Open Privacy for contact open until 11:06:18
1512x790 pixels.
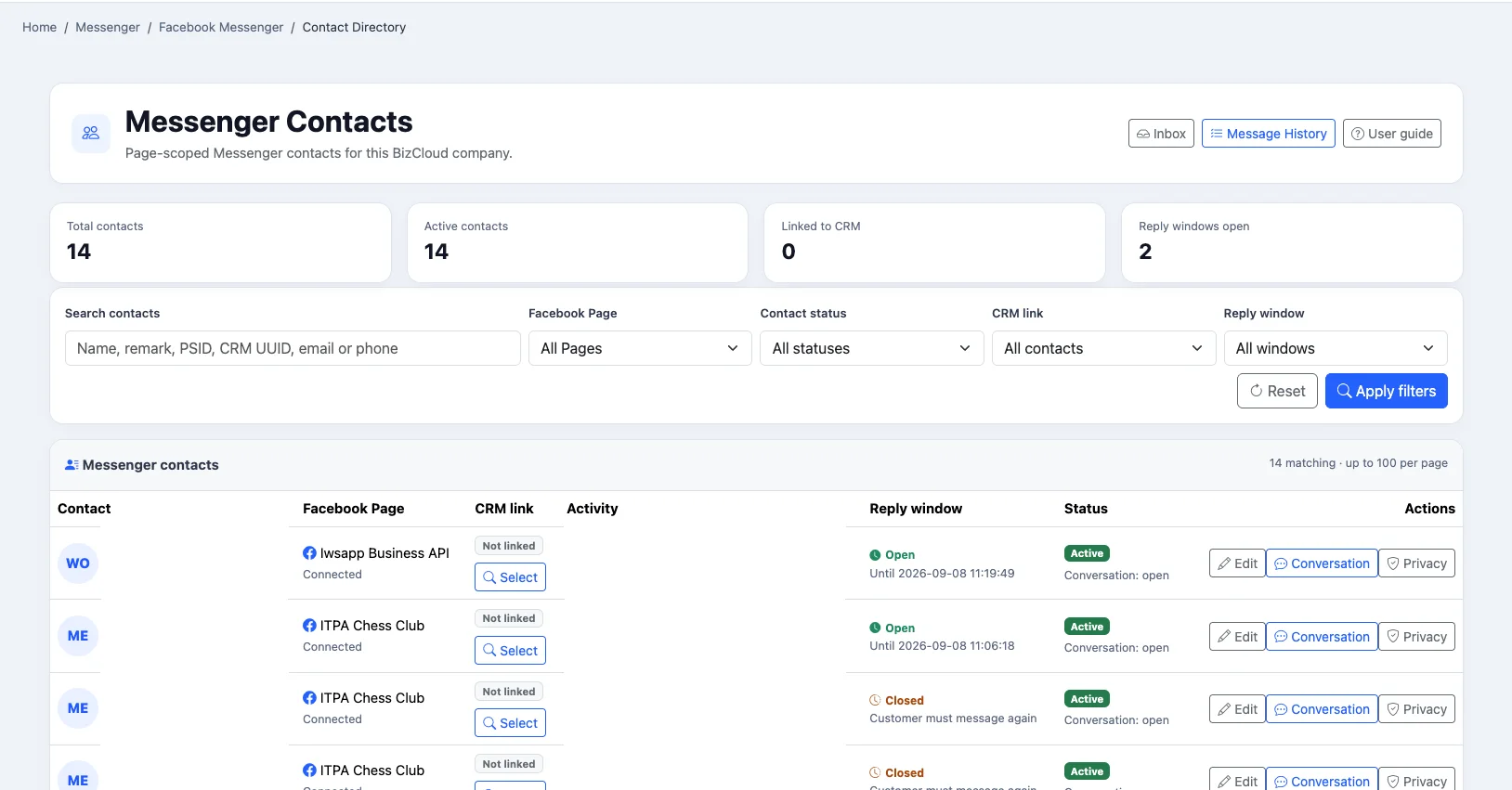pyautogui.click(x=1416, y=637)
